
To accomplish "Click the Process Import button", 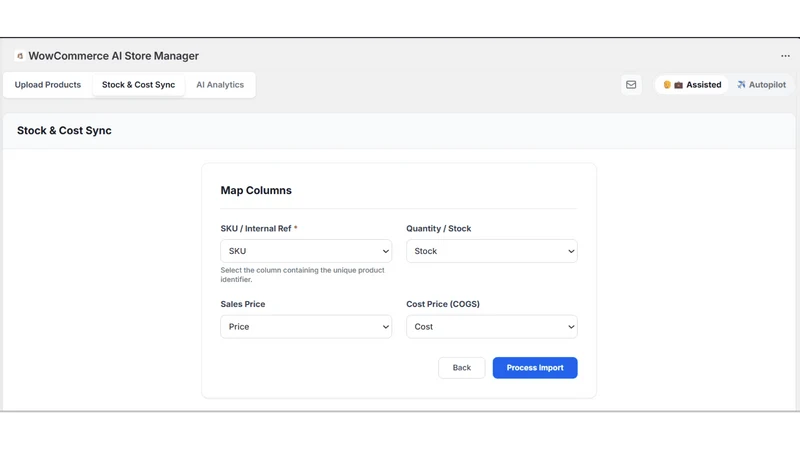I will pyautogui.click(x=535, y=368).
